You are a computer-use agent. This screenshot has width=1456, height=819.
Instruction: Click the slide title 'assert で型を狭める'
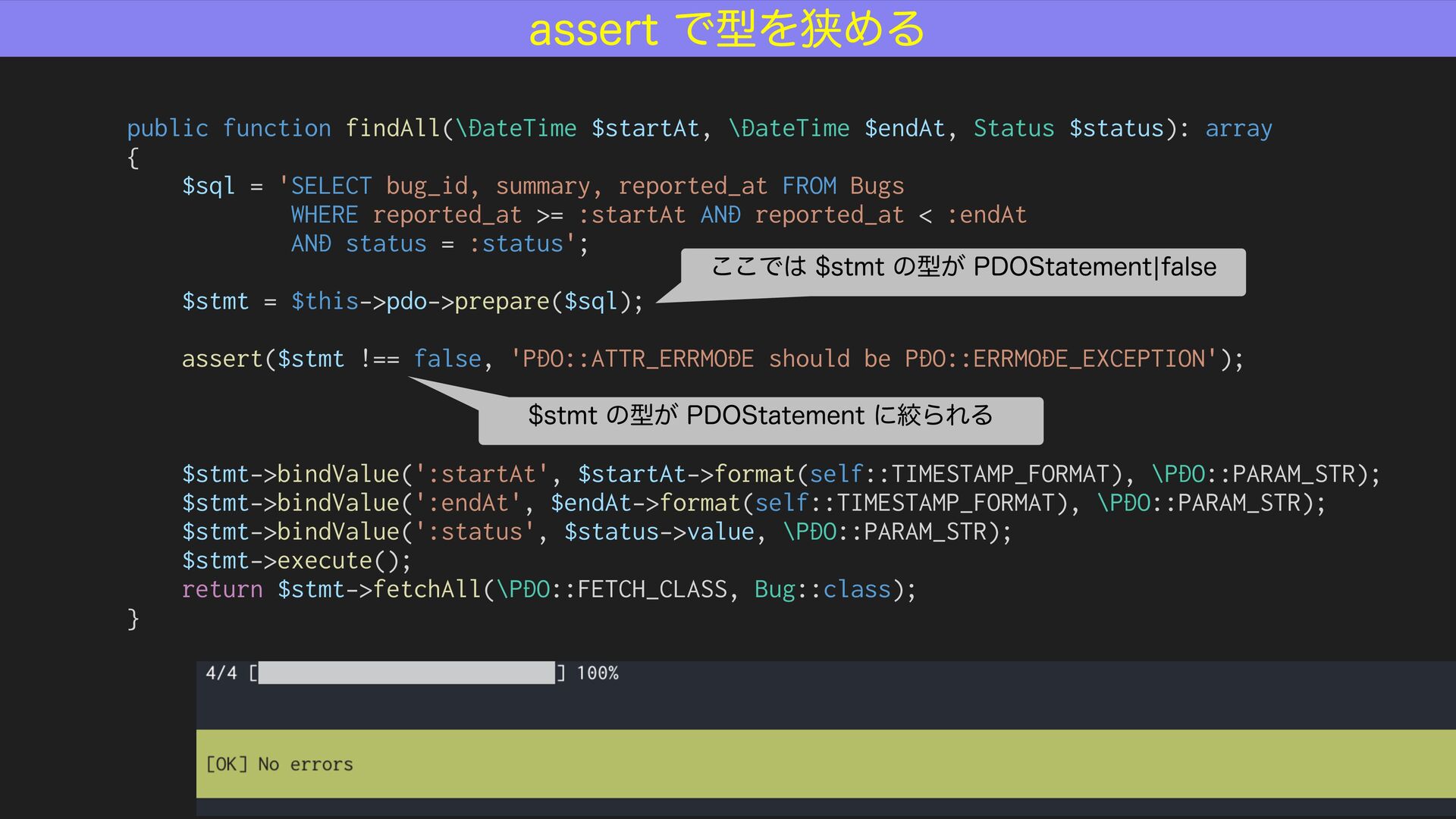click(x=726, y=29)
